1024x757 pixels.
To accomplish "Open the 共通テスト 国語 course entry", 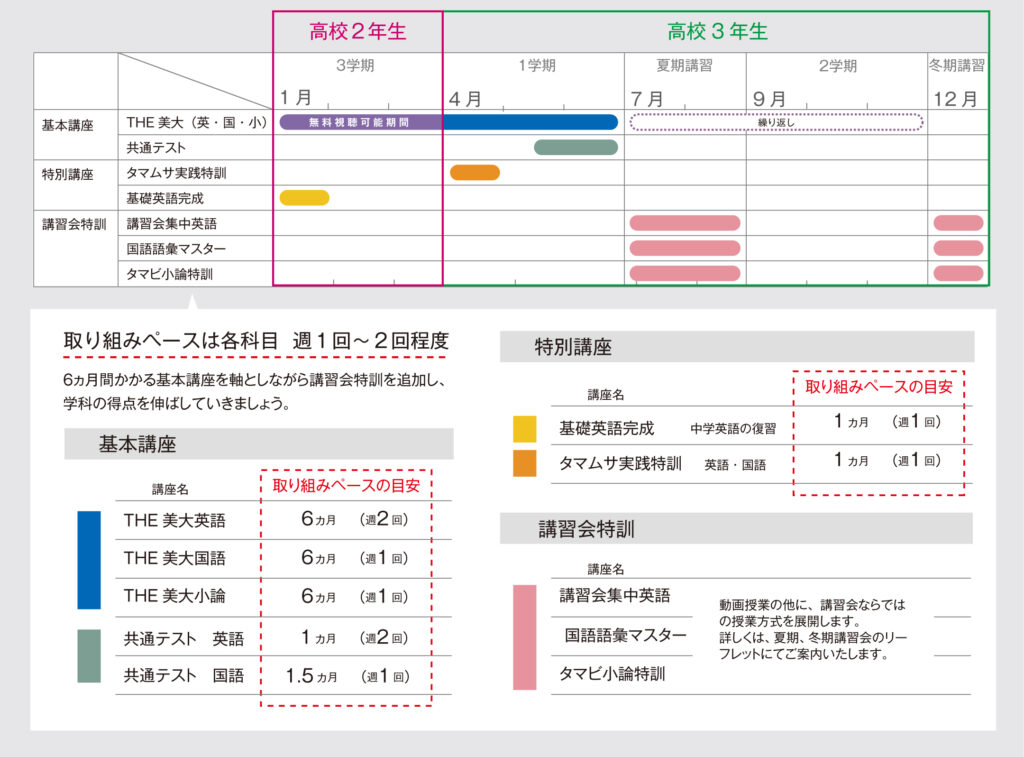I will pyautogui.click(x=184, y=675).
